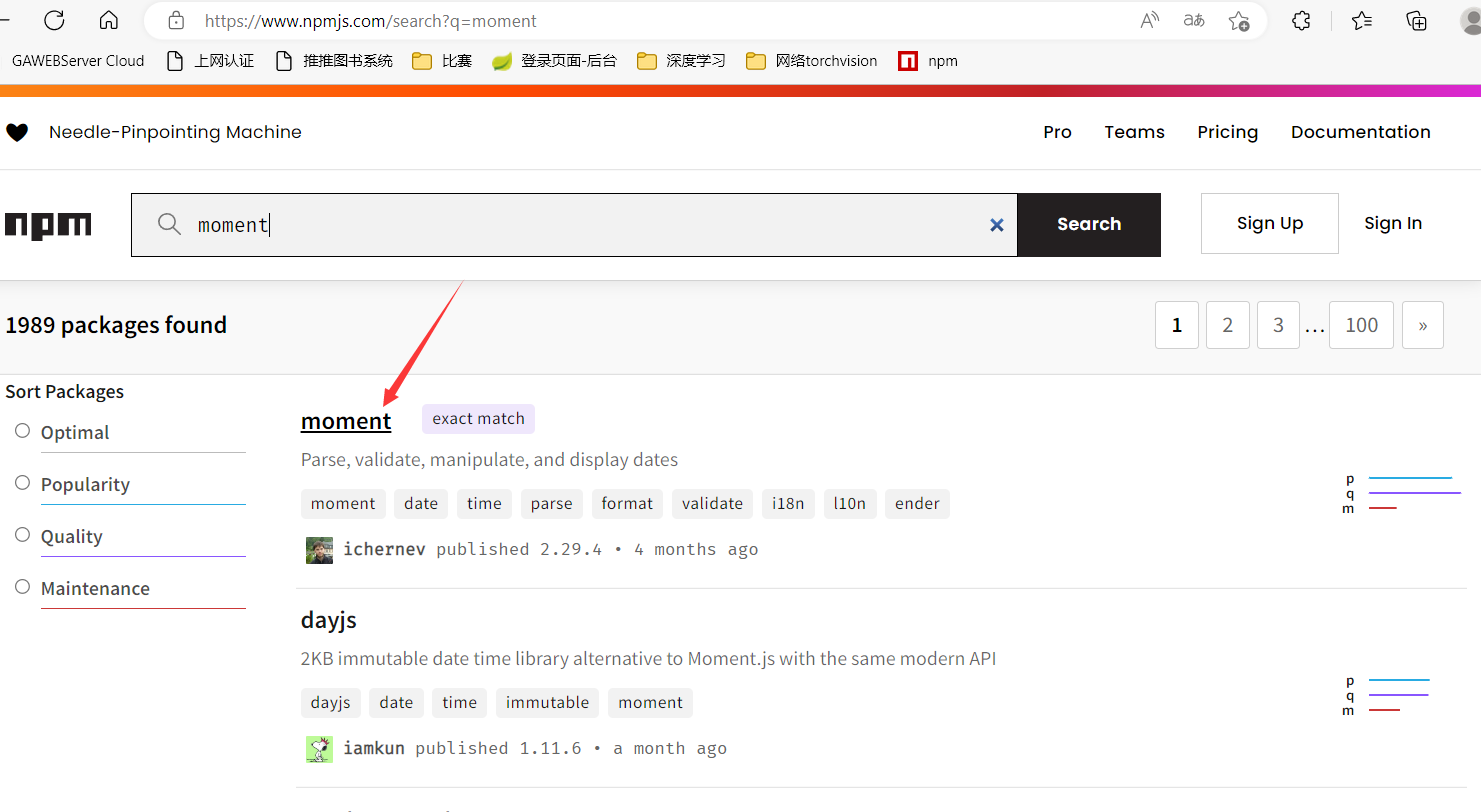The height and width of the screenshot is (812, 1481).
Task: Click moment's popularity score bar
Action: [1410, 478]
